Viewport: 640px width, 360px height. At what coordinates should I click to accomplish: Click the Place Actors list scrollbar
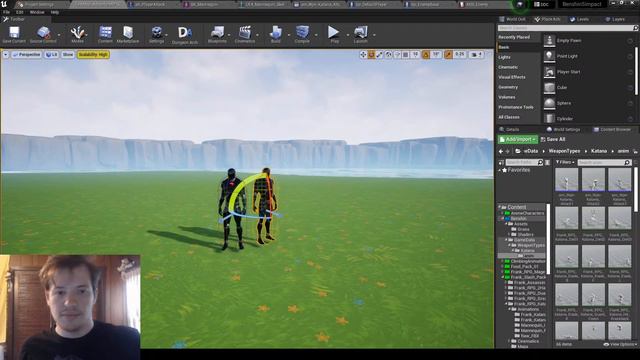tap(636, 71)
